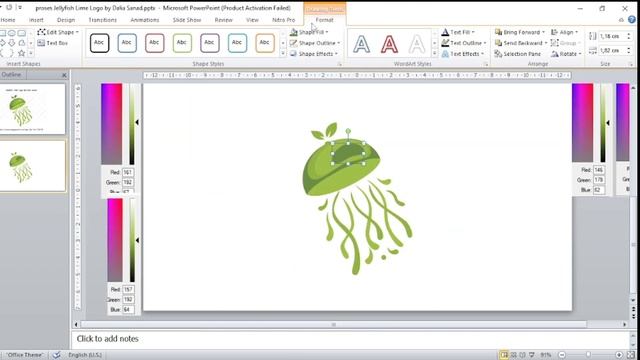Click to add notes area
640x360 pixels.
pyautogui.click(x=351, y=339)
